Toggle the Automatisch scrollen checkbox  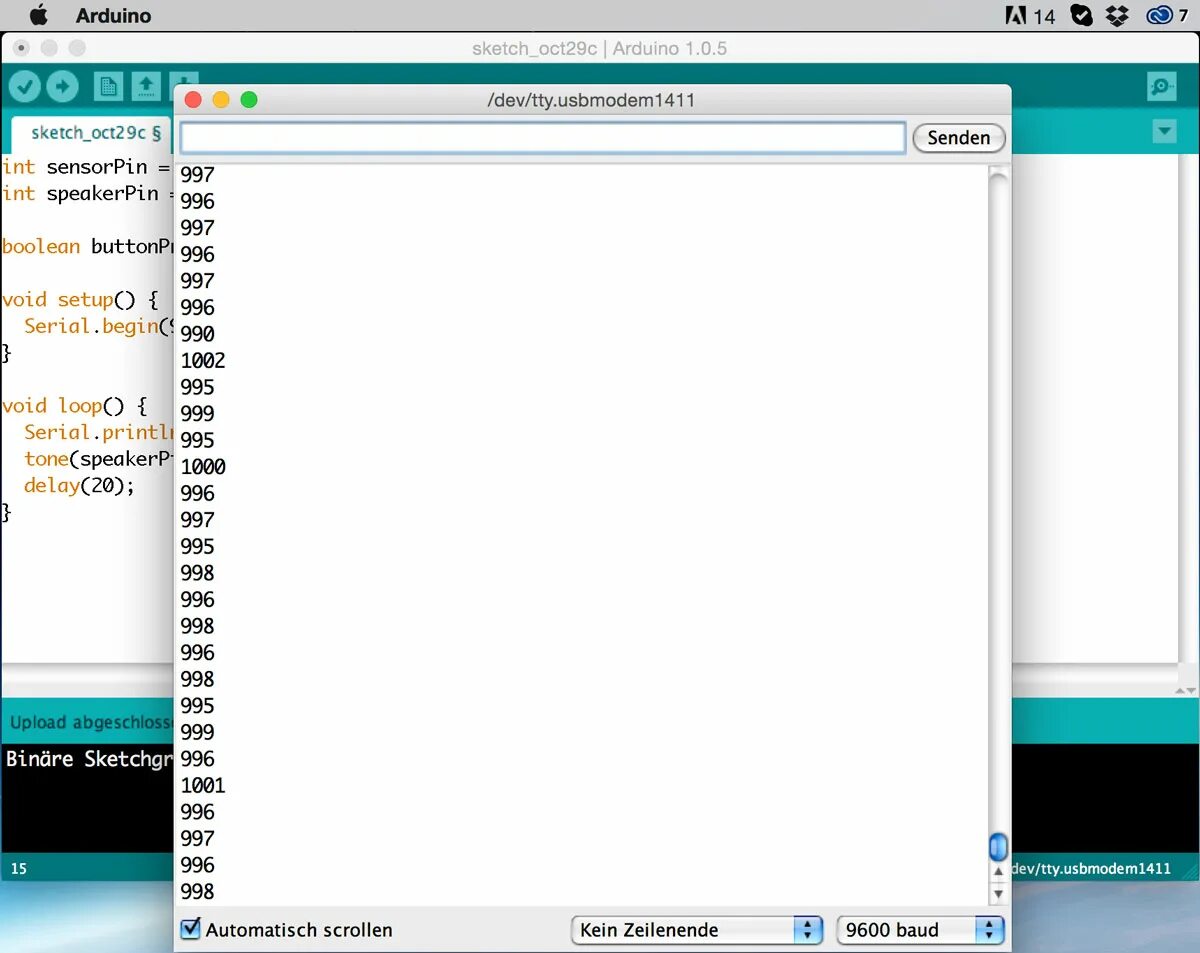[190, 929]
